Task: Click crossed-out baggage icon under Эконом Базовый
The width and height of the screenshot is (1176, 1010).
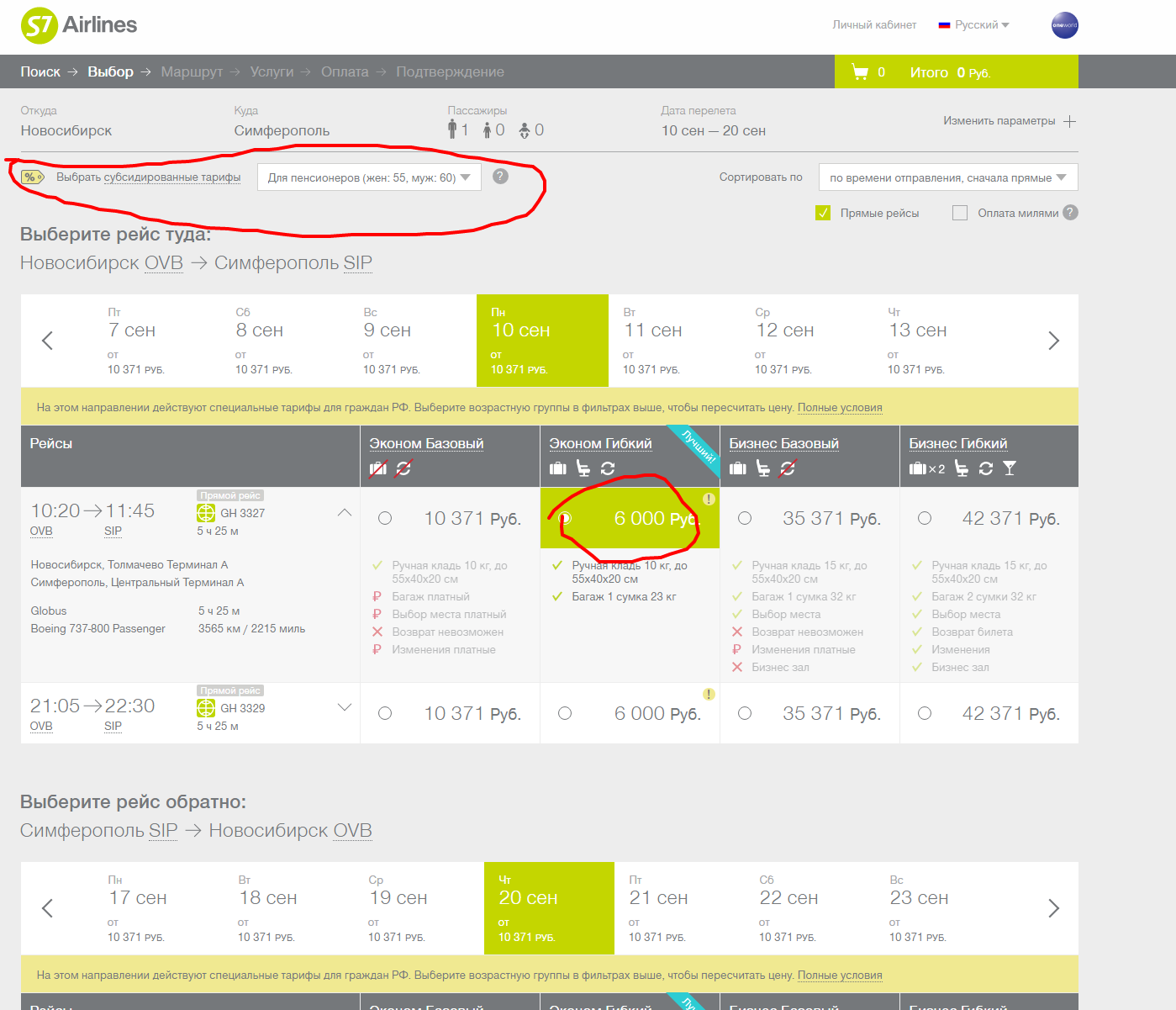Action: (378, 468)
